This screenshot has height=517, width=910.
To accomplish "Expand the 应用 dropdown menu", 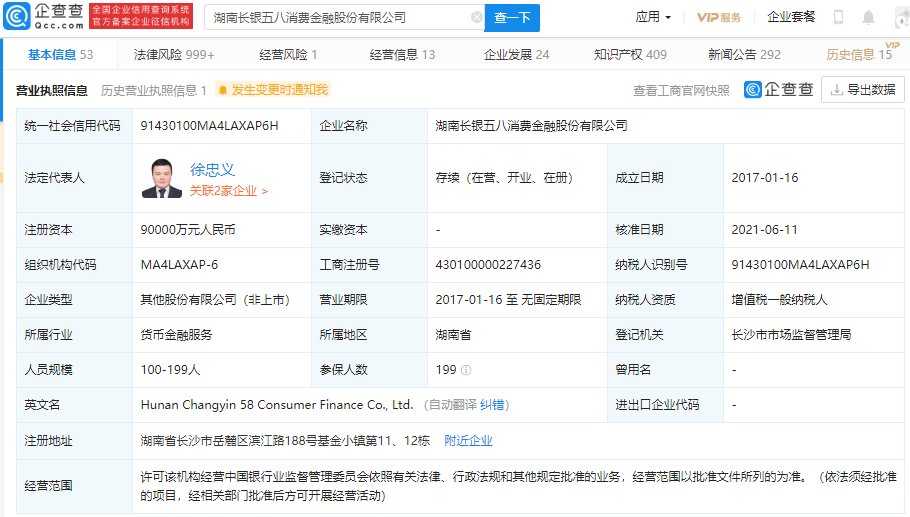I will [653, 17].
